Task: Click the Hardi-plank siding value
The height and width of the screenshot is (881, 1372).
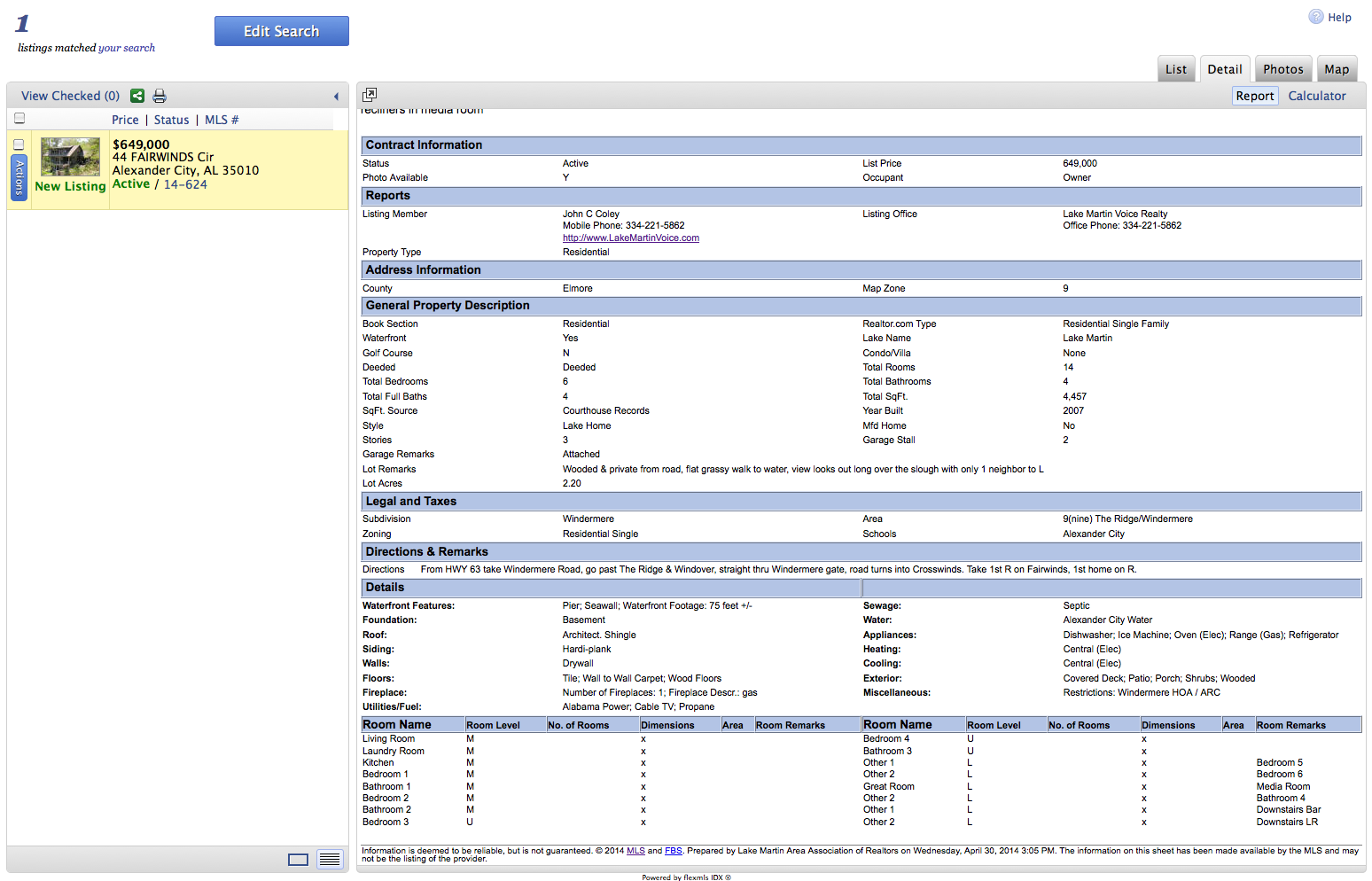Action: pos(587,649)
